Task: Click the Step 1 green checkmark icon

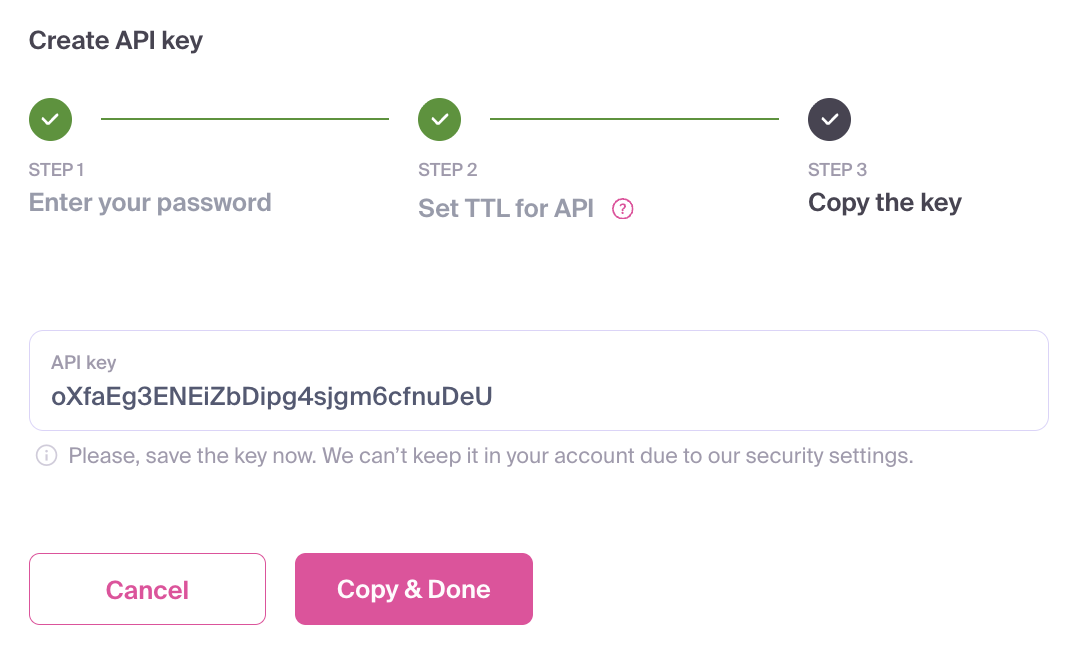Action: pos(50,119)
